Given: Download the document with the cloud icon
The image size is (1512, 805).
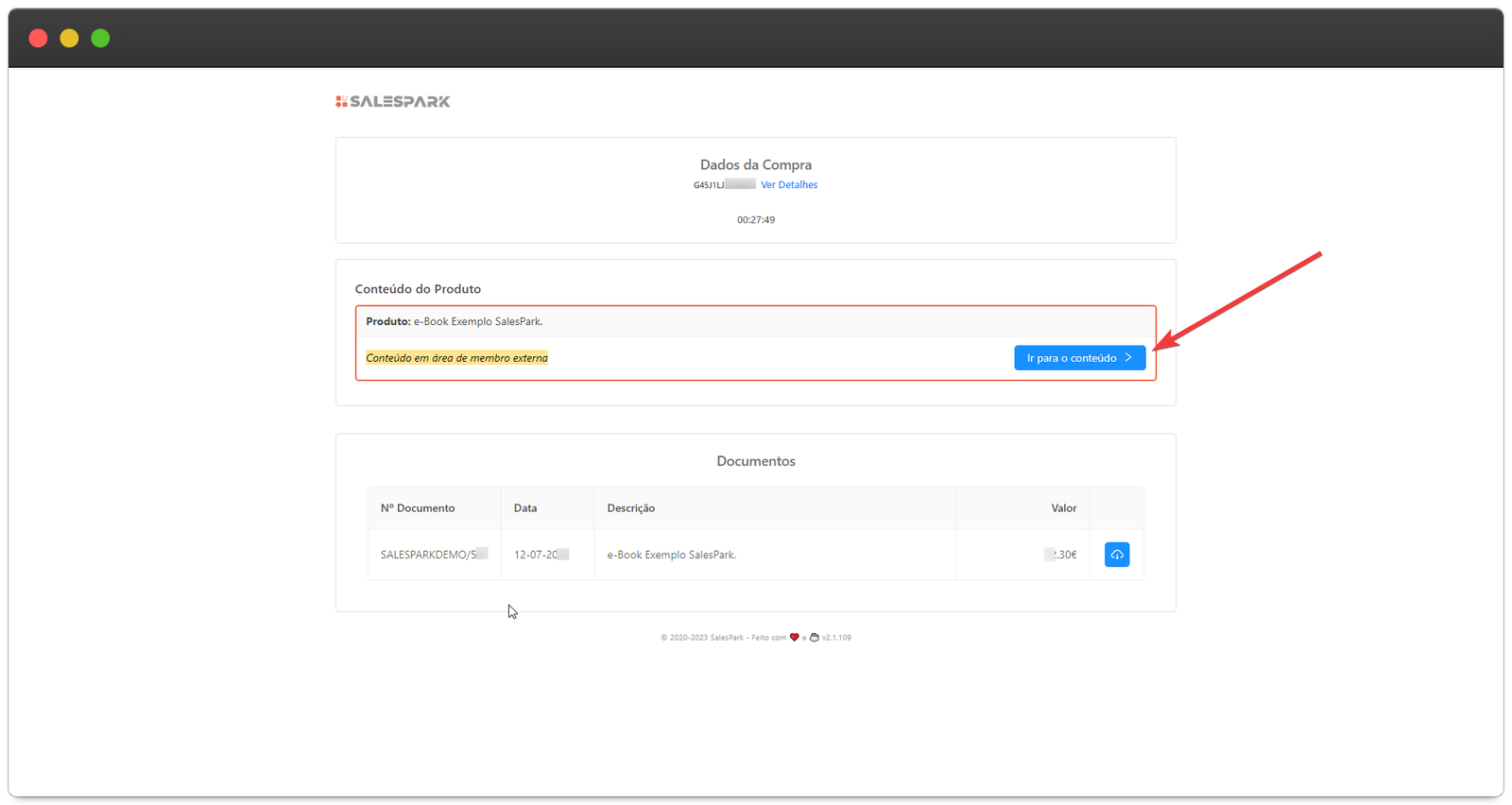Looking at the screenshot, I should (x=1116, y=555).
